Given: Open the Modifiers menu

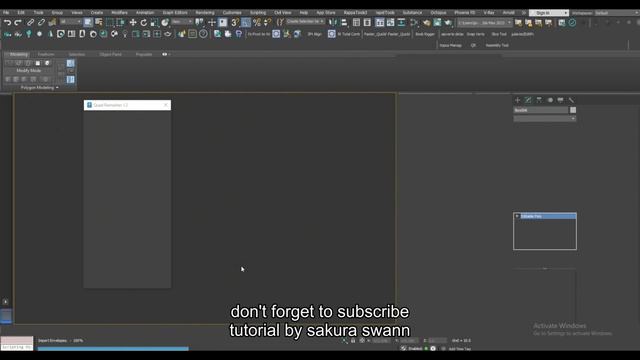Looking at the screenshot, I should [x=120, y=13].
